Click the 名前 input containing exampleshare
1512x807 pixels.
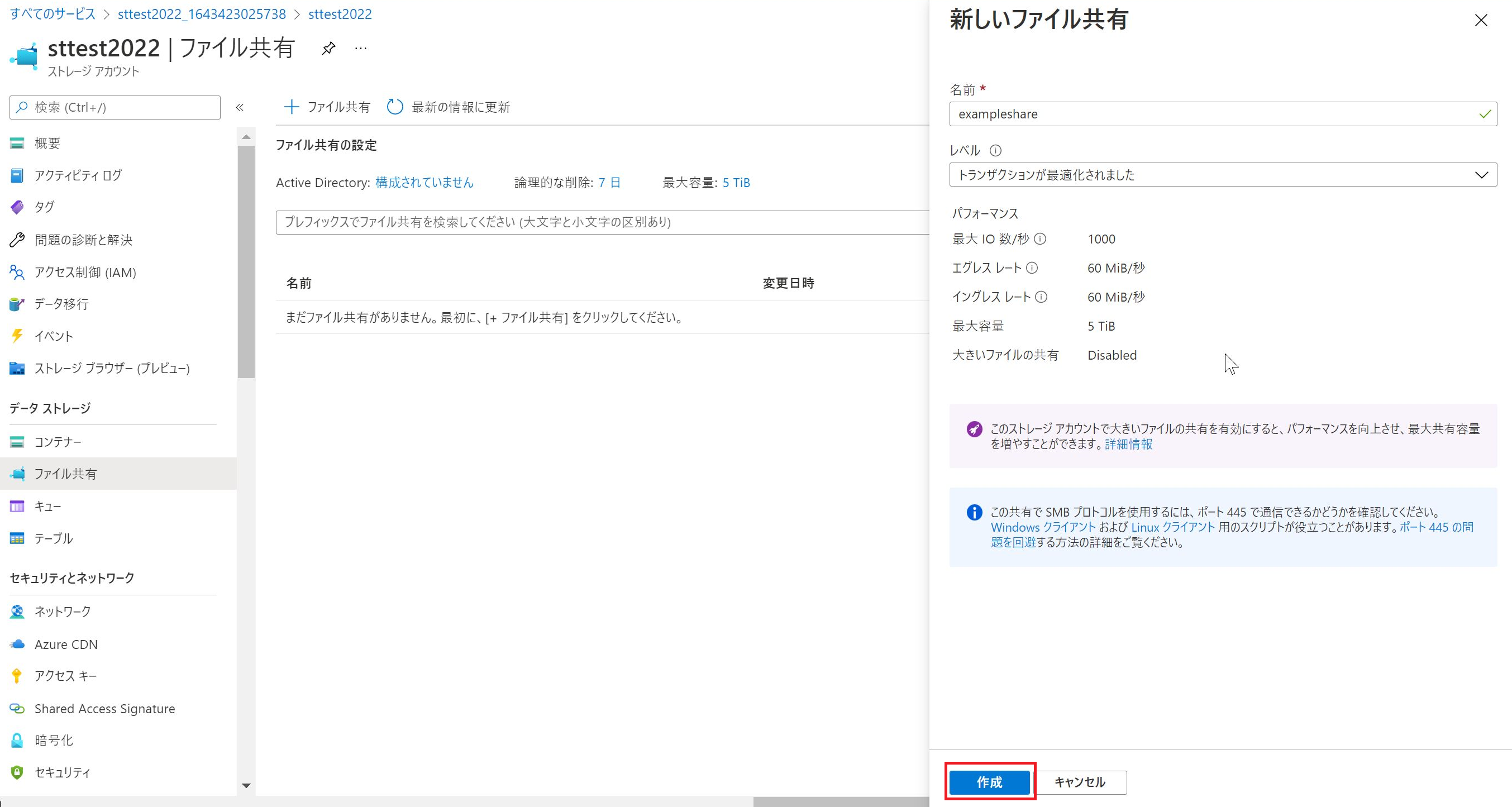tap(1215, 114)
